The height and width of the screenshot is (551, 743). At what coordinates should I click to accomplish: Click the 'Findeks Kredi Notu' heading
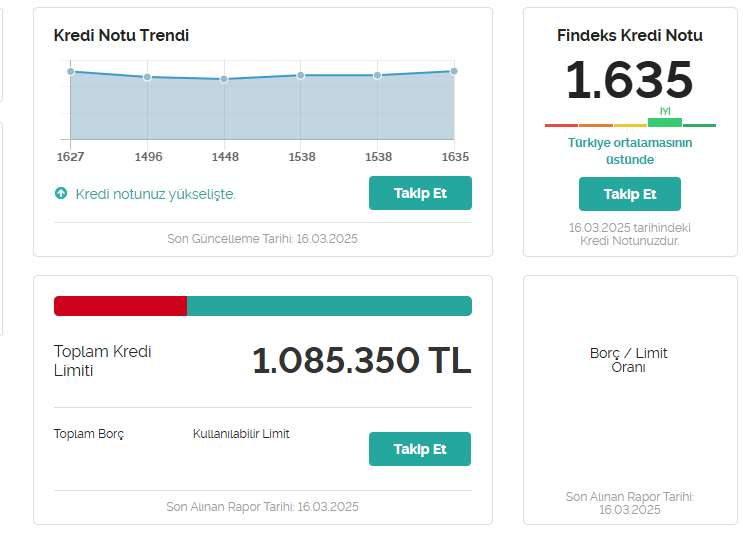[x=630, y=36]
